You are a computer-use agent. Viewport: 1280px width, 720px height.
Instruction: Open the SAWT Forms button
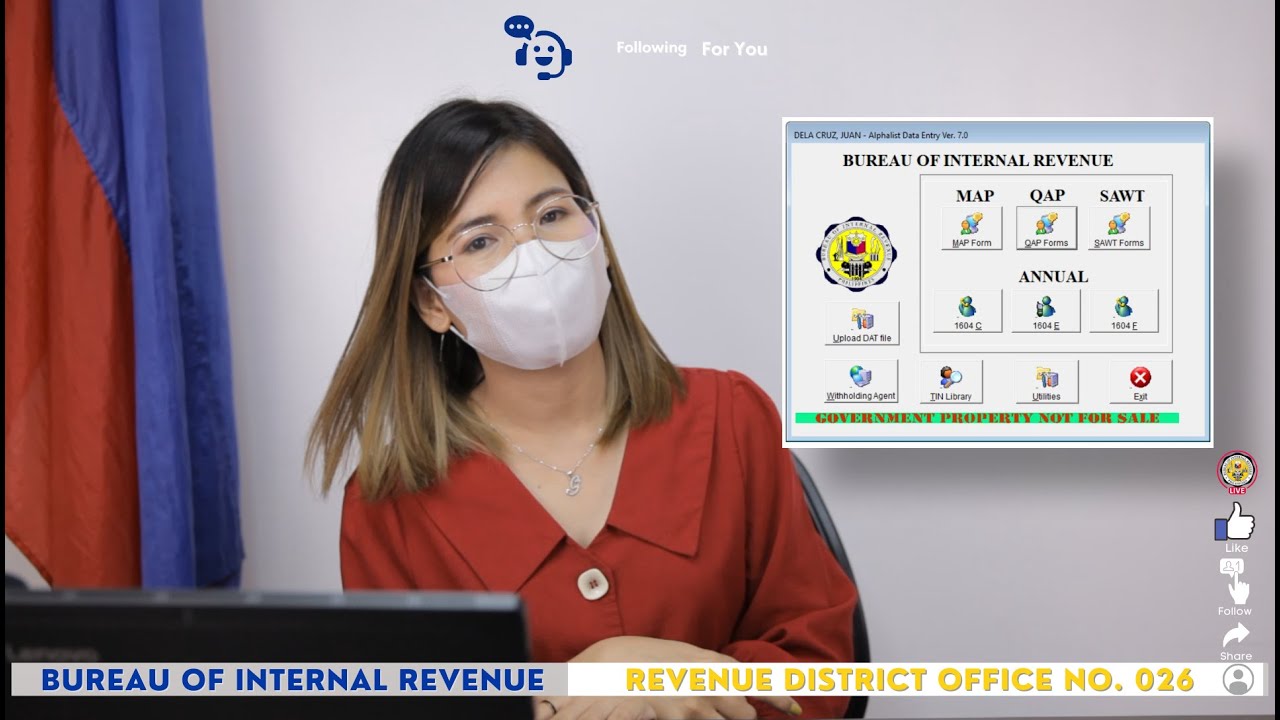pyautogui.click(x=1119, y=228)
